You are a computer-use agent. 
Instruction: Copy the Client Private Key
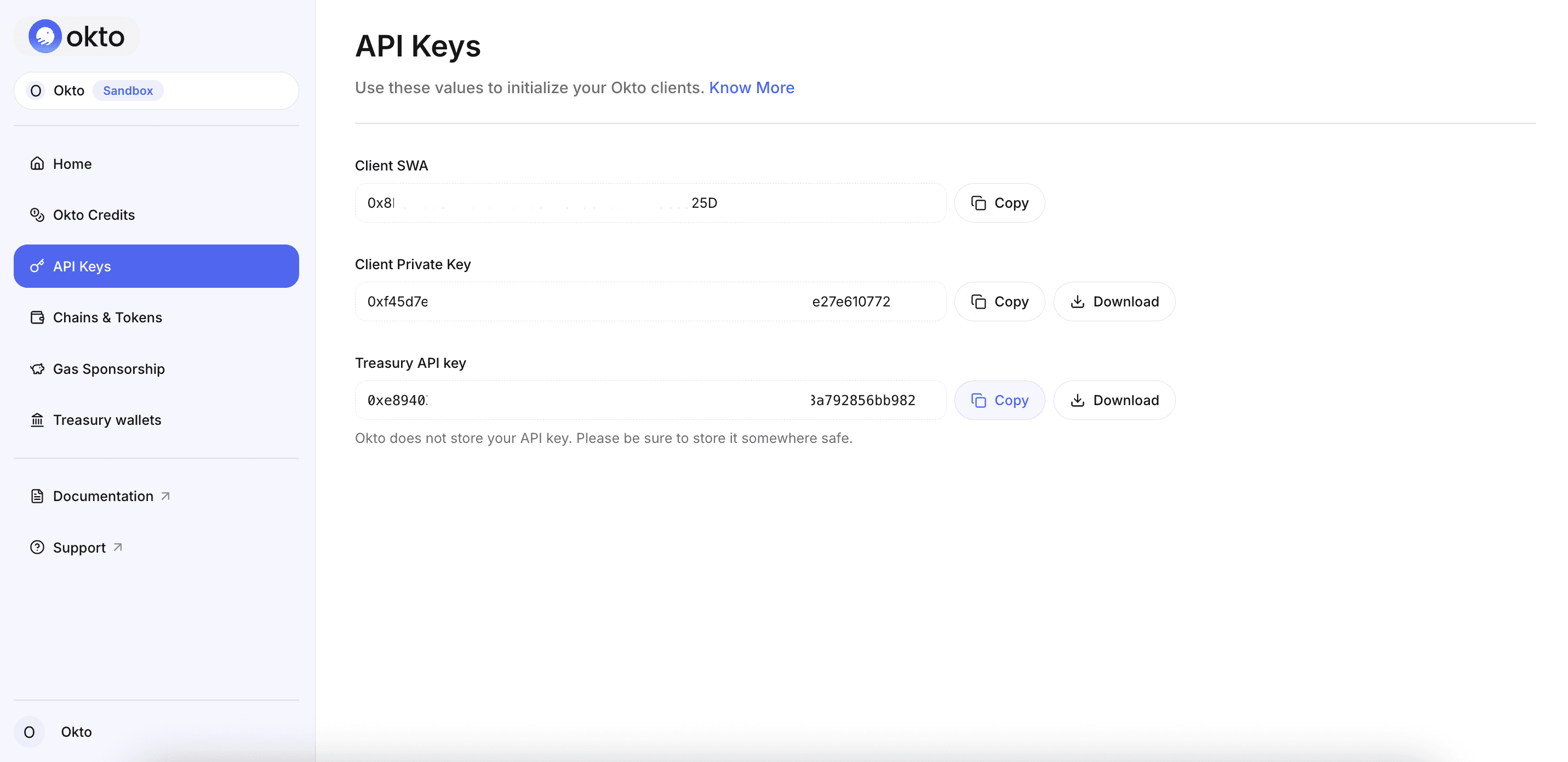999,302
